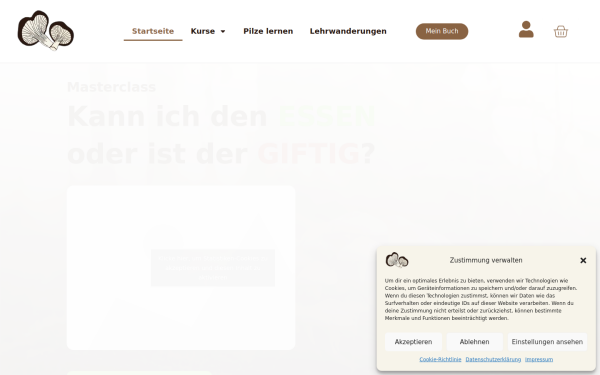The width and height of the screenshot is (600, 375).
Task: Click the Masterclass heading text
Action: point(112,87)
